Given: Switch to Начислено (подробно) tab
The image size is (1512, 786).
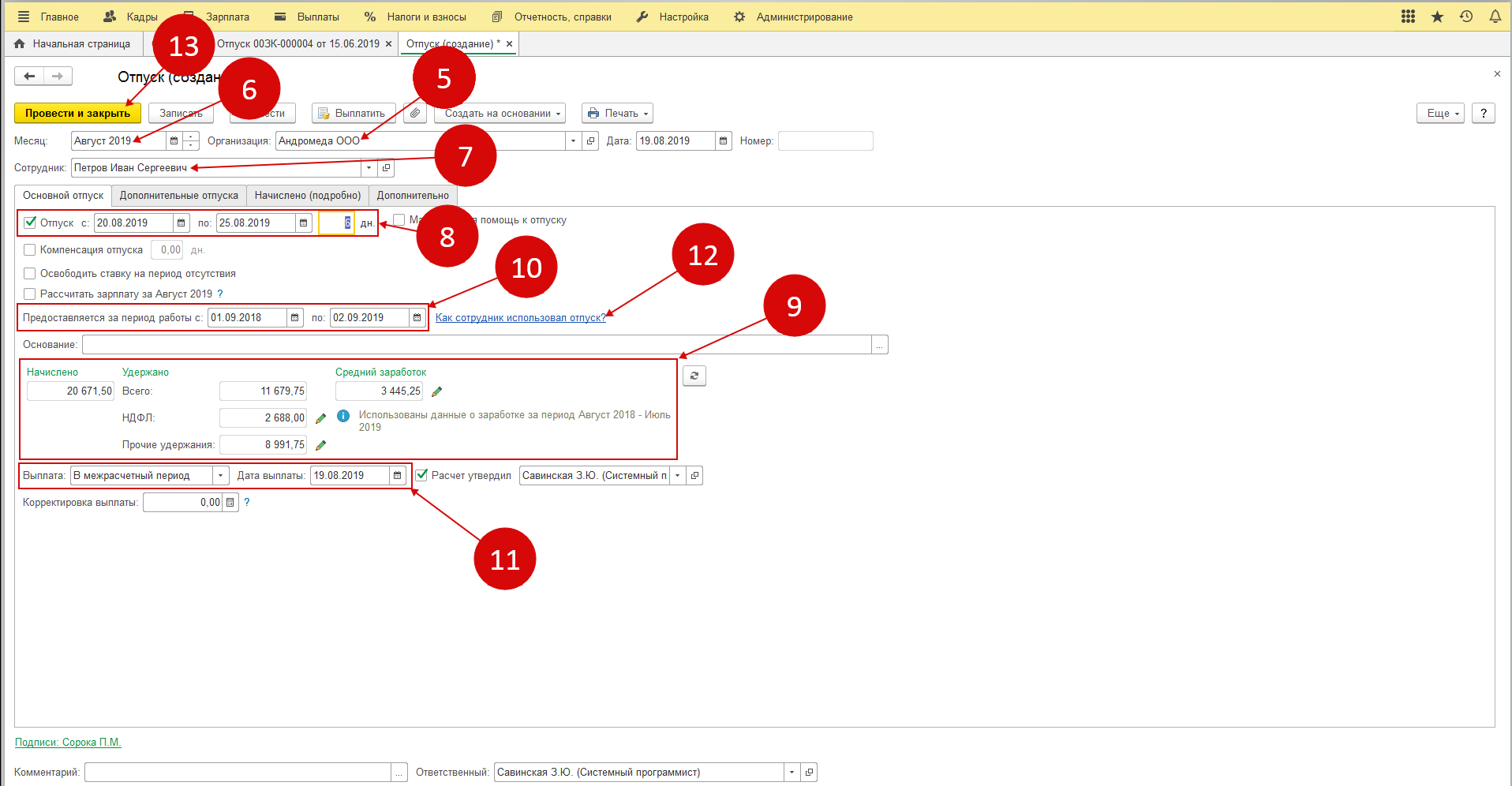Looking at the screenshot, I should (308, 196).
